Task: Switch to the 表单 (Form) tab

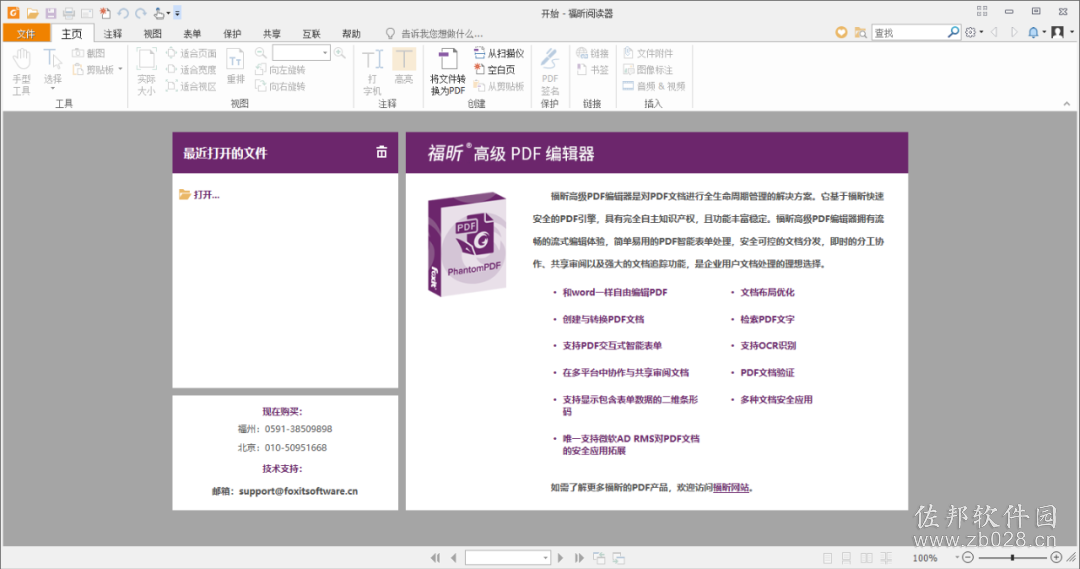Action: tap(192, 33)
